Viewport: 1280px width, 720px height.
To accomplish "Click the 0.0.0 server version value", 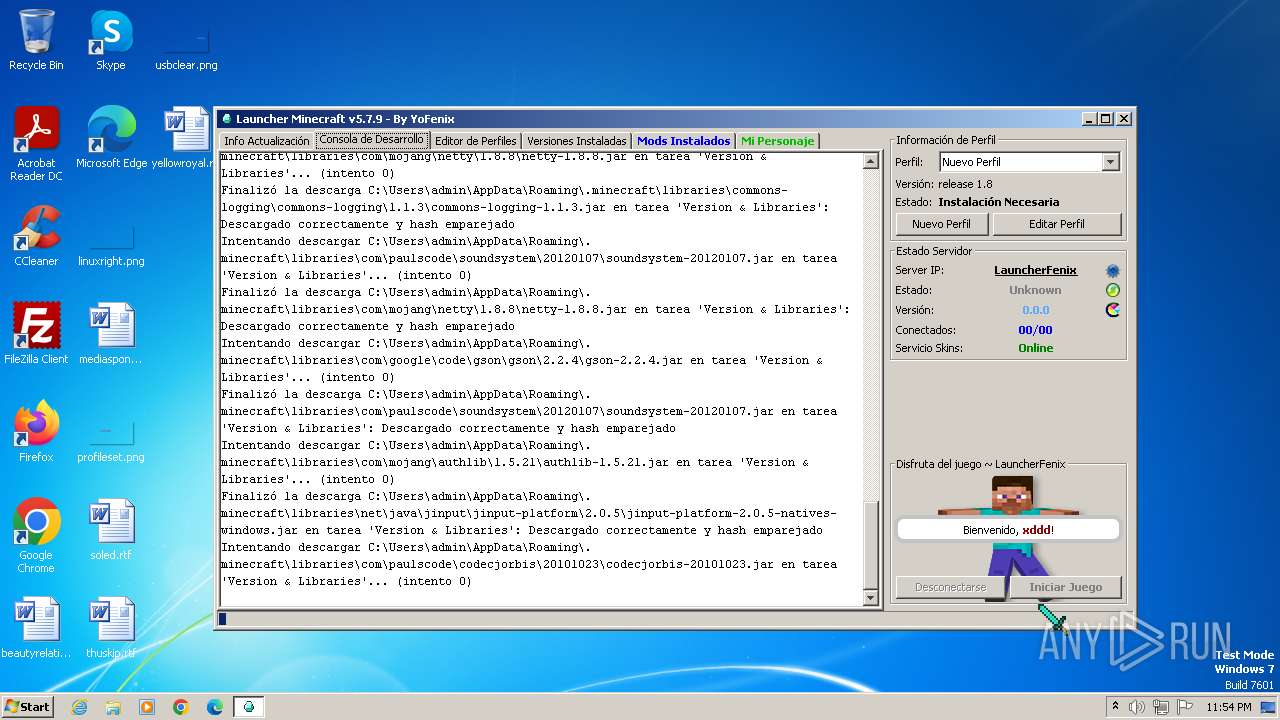I will (1035, 310).
